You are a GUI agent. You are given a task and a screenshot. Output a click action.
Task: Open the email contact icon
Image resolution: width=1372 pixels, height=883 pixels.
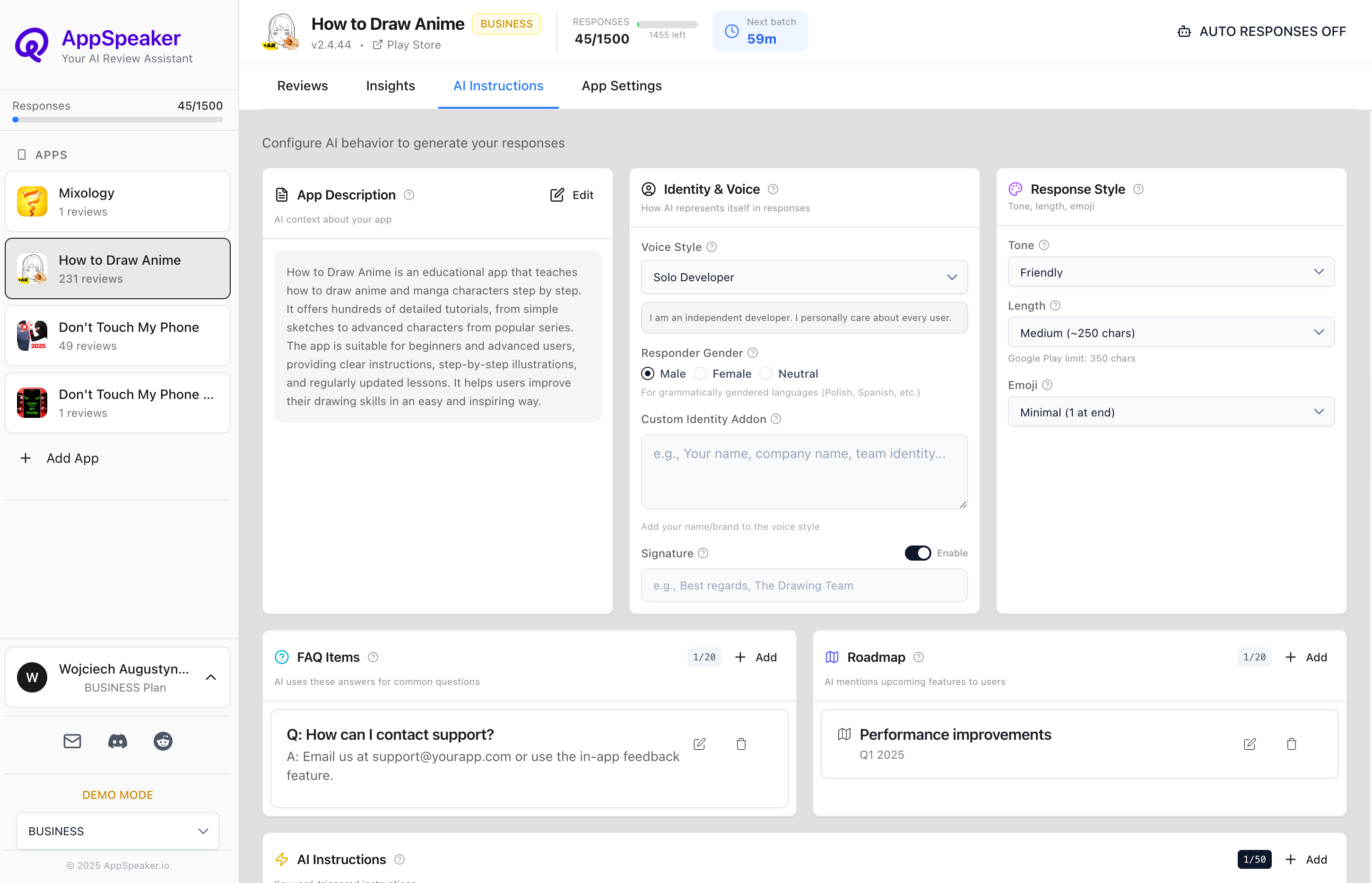(72, 741)
